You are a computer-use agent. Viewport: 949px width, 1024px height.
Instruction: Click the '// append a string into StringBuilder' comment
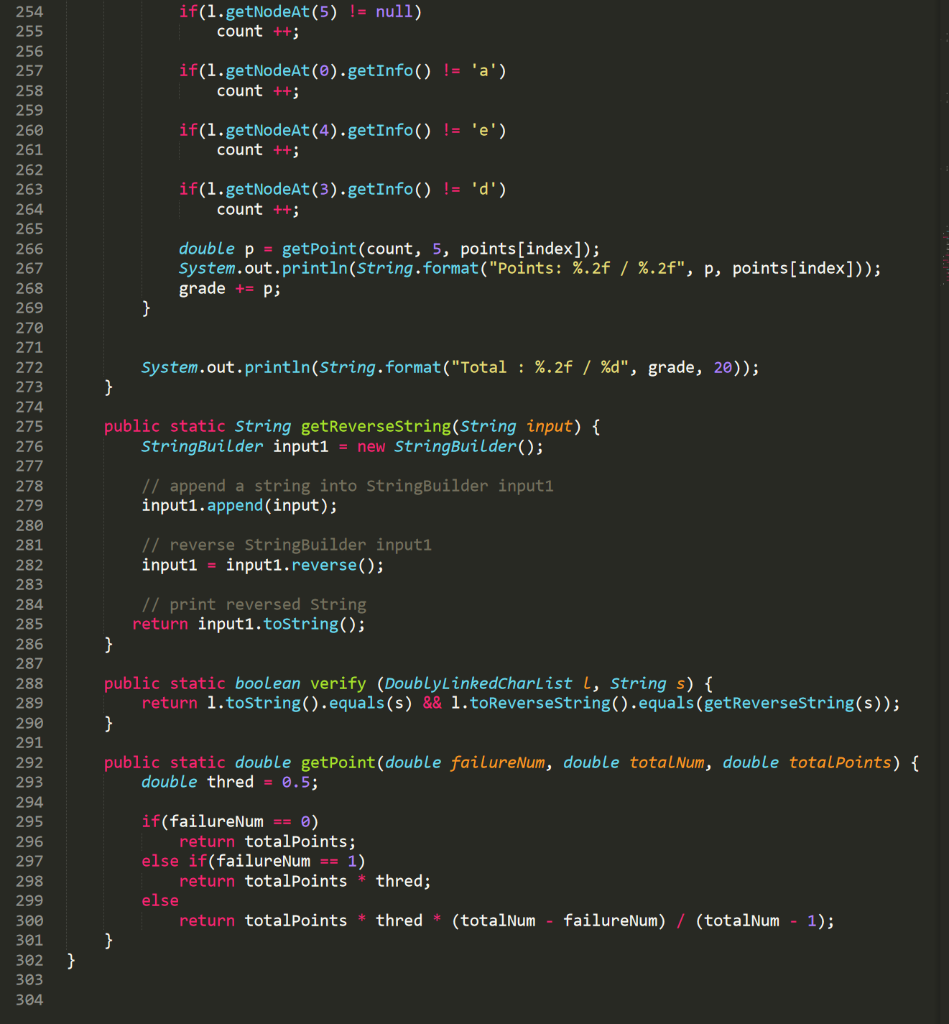point(347,486)
